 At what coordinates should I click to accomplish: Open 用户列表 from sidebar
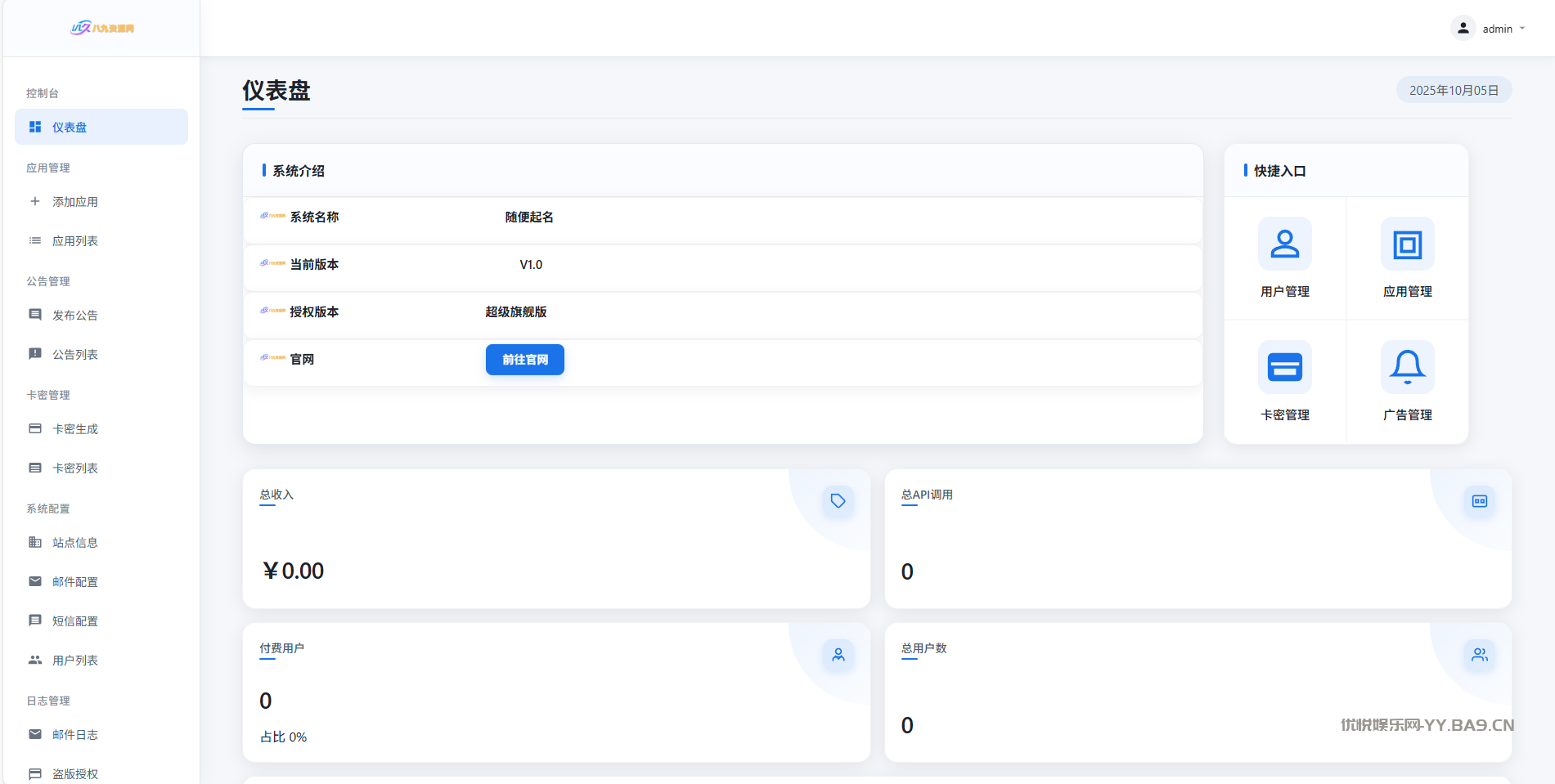click(75, 661)
